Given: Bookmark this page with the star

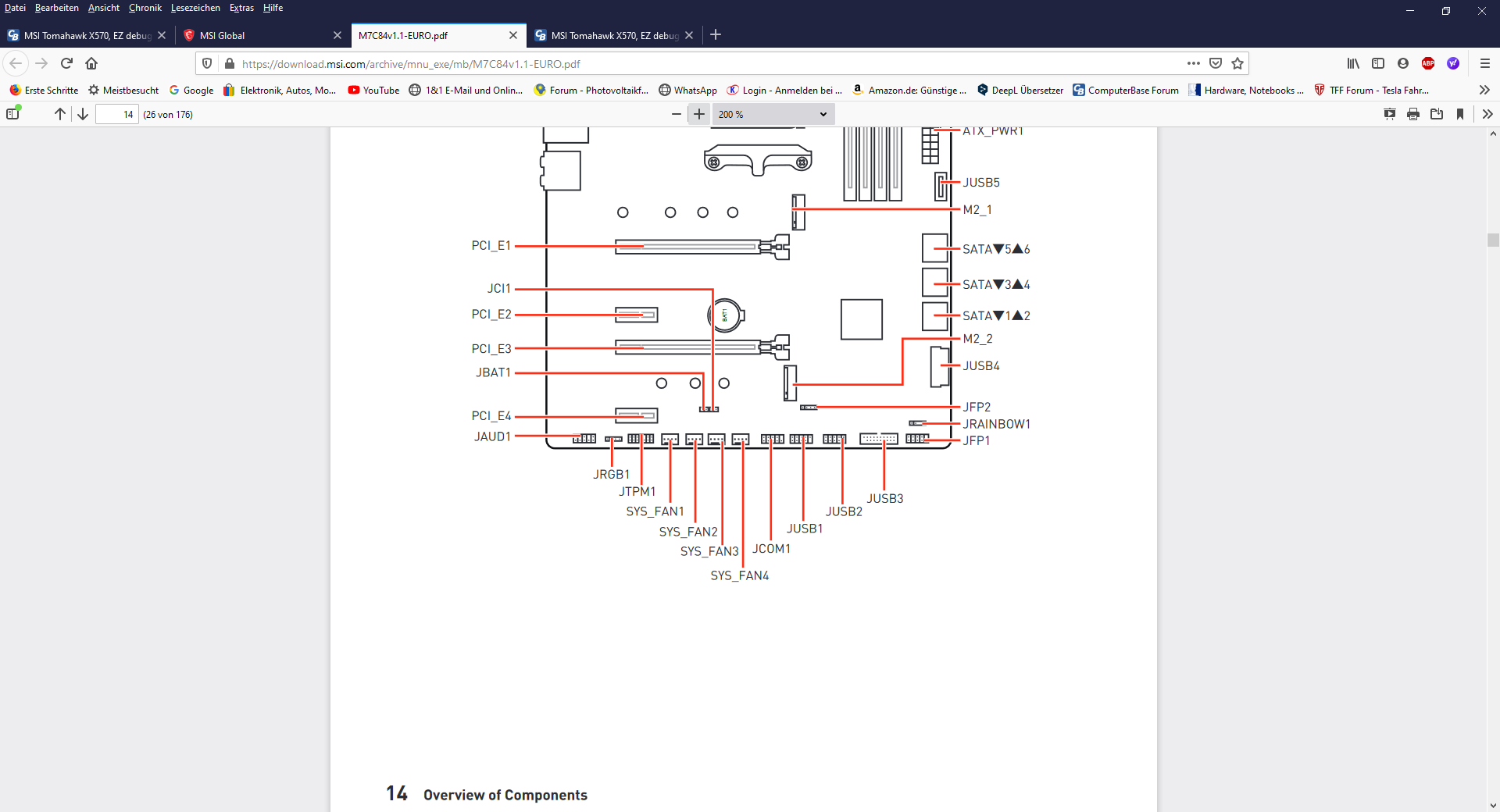Looking at the screenshot, I should (x=1237, y=63).
